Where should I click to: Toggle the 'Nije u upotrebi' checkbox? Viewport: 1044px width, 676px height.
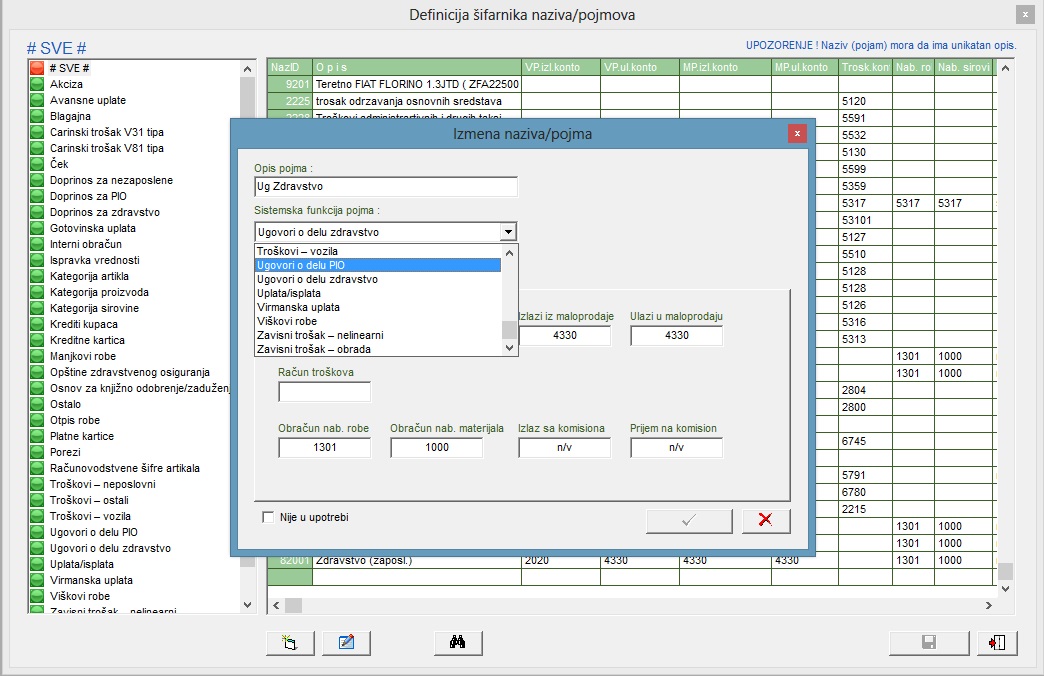pos(267,517)
